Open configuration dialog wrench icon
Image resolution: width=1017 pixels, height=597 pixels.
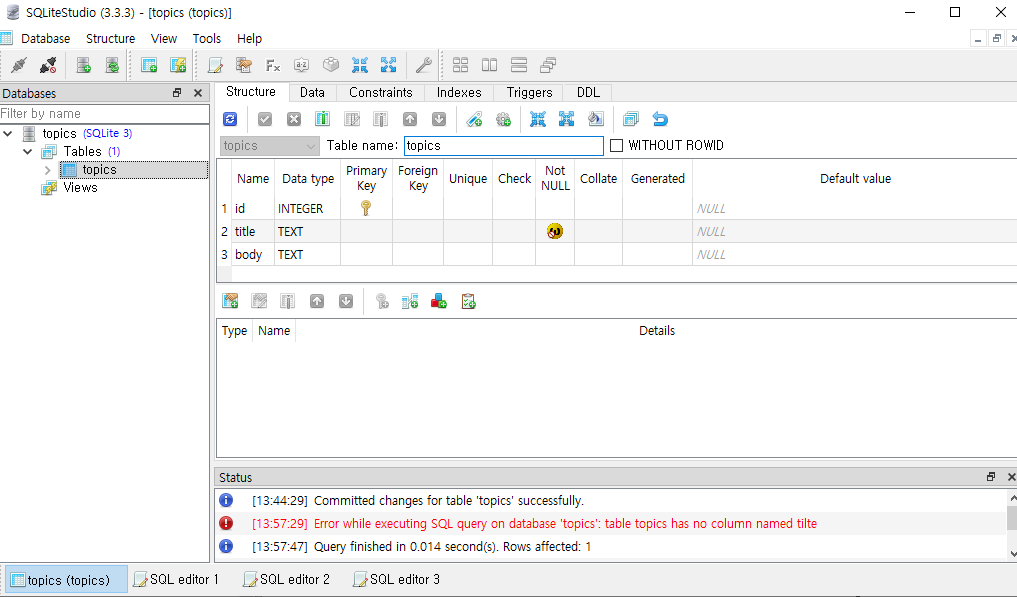[424, 65]
